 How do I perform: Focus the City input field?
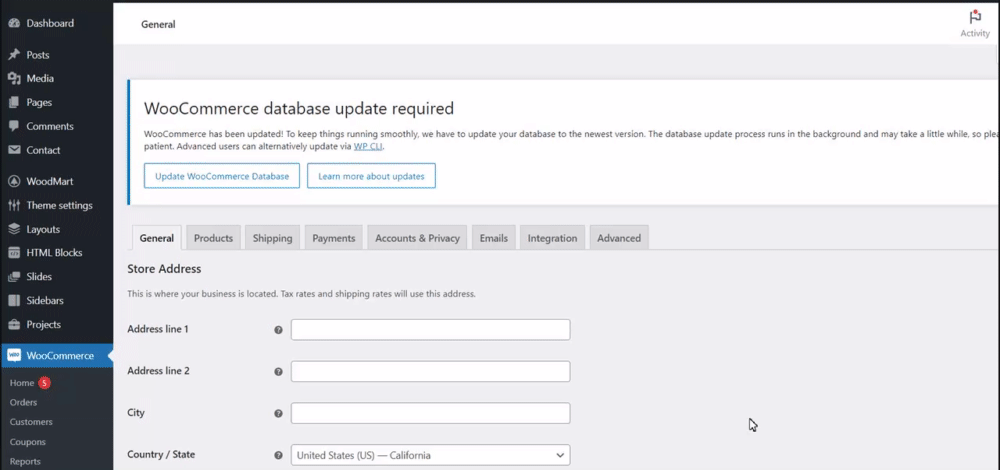pos(430,413)
